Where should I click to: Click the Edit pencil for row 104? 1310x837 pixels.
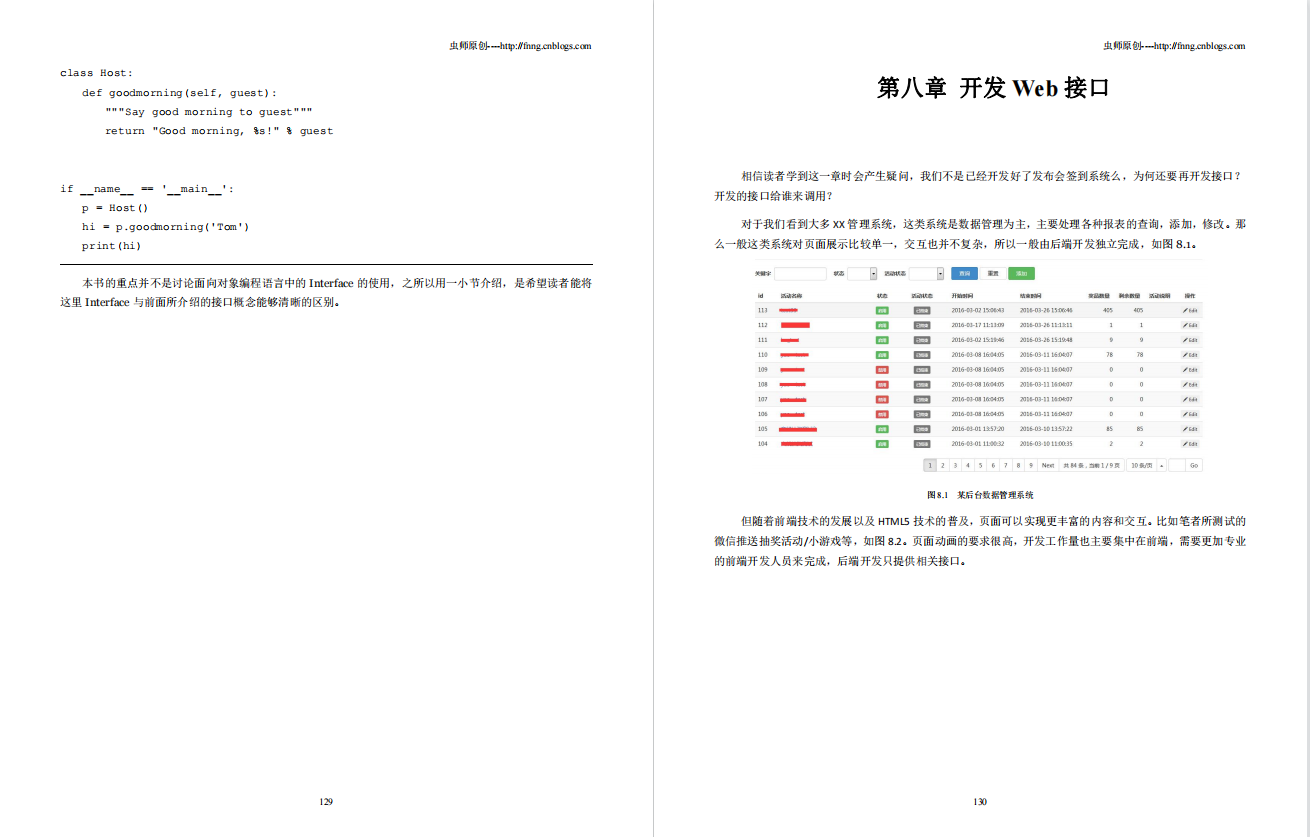[1190, 444]
